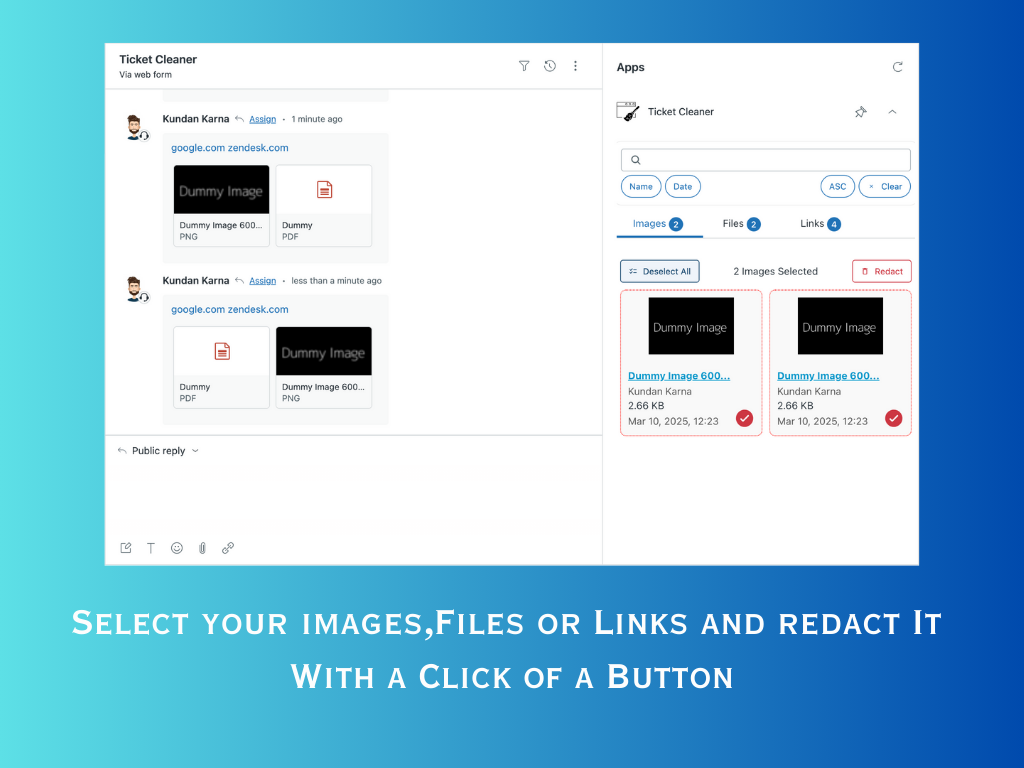
Task: Insert an emoji in the reply
Action: (x=177, y=548)
